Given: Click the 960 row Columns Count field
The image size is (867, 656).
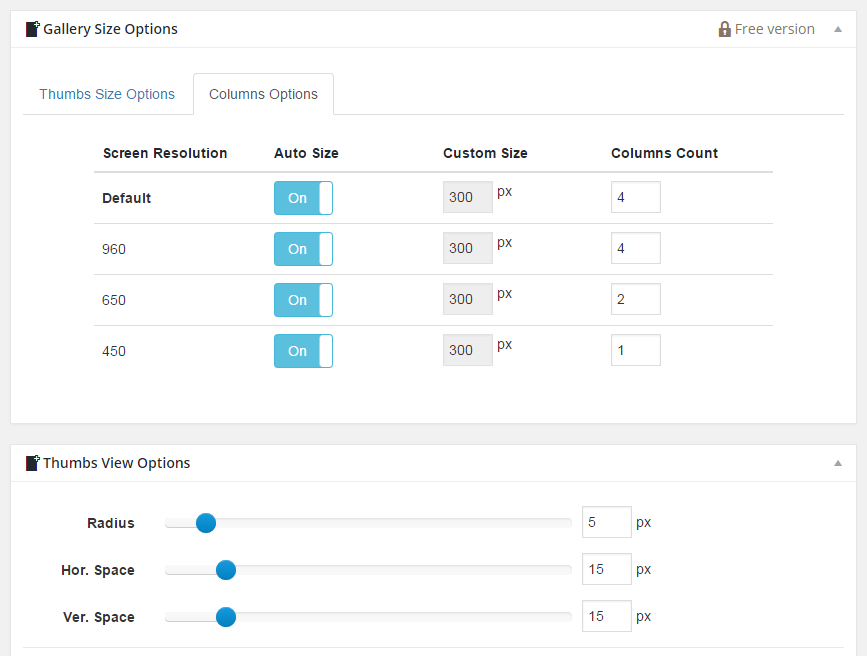Looking at the screenshot, I should (x=636, y=248).
